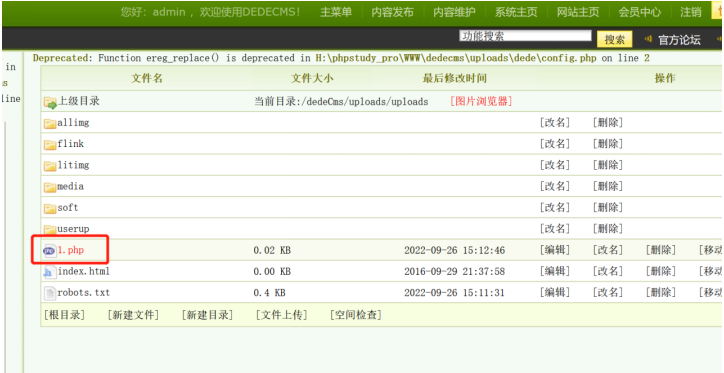The image size is (724, 373).
Task: Edit robots.txt via 编辑
Action: coord(555,293)
